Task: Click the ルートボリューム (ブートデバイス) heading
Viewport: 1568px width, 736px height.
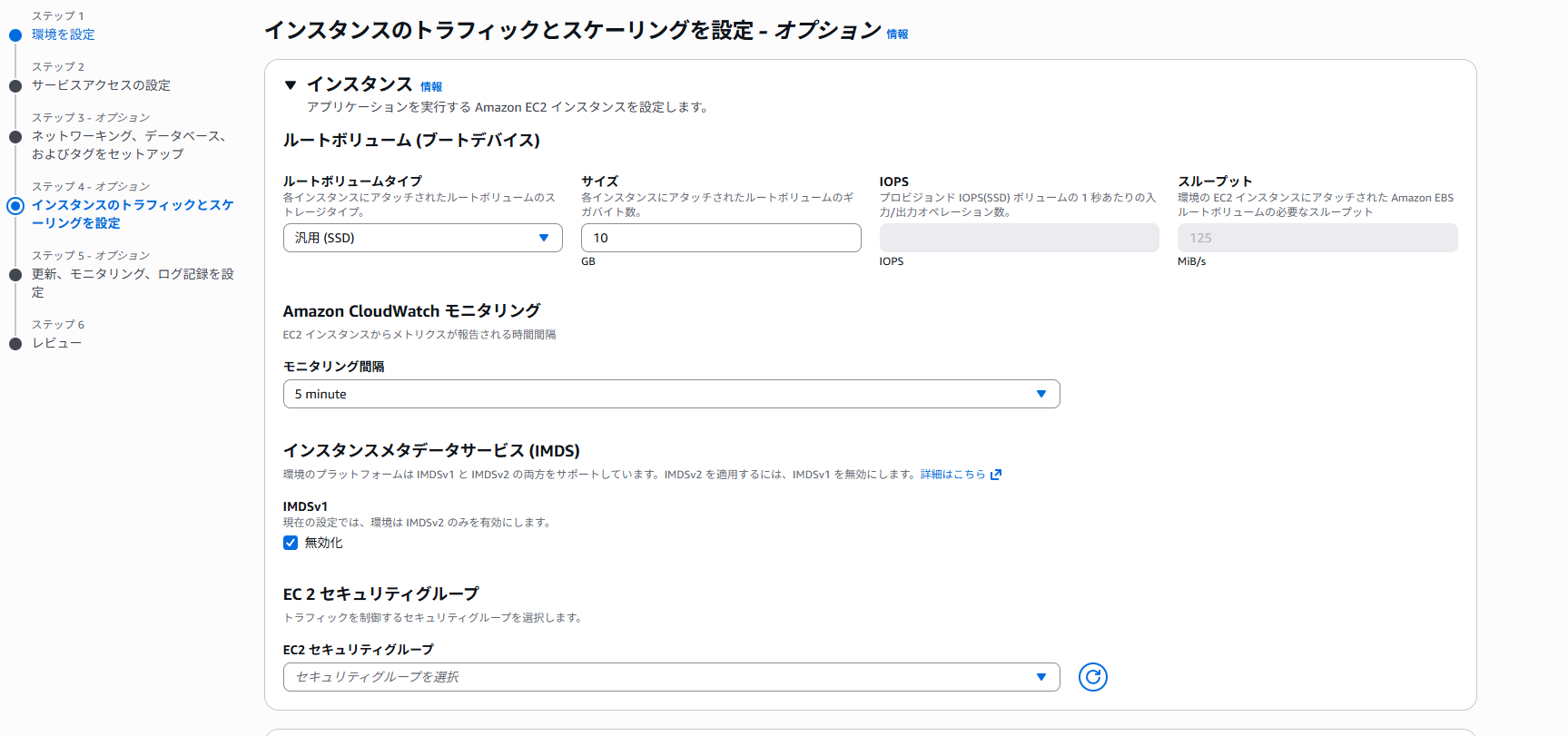Action: [411, 141]
